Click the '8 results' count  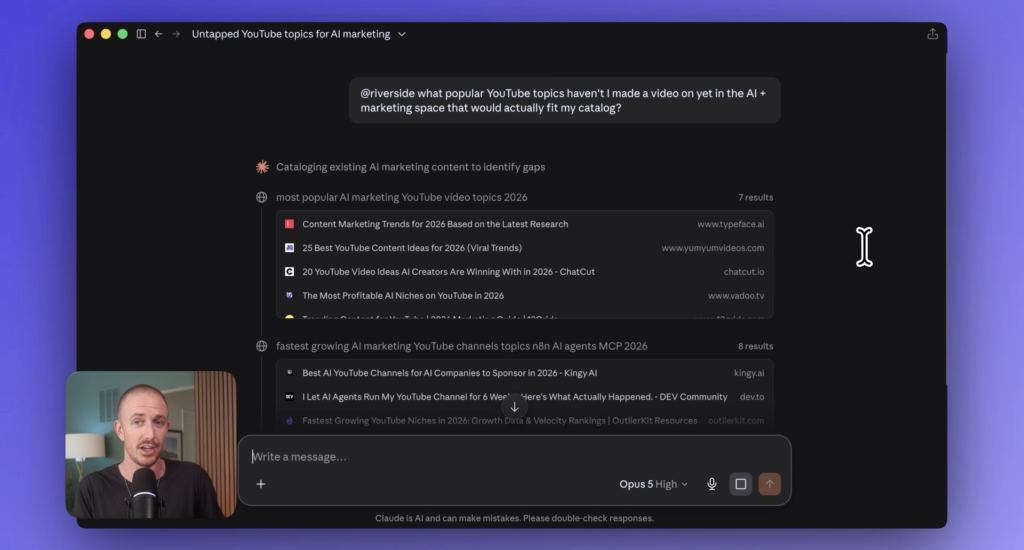[756, 346]
